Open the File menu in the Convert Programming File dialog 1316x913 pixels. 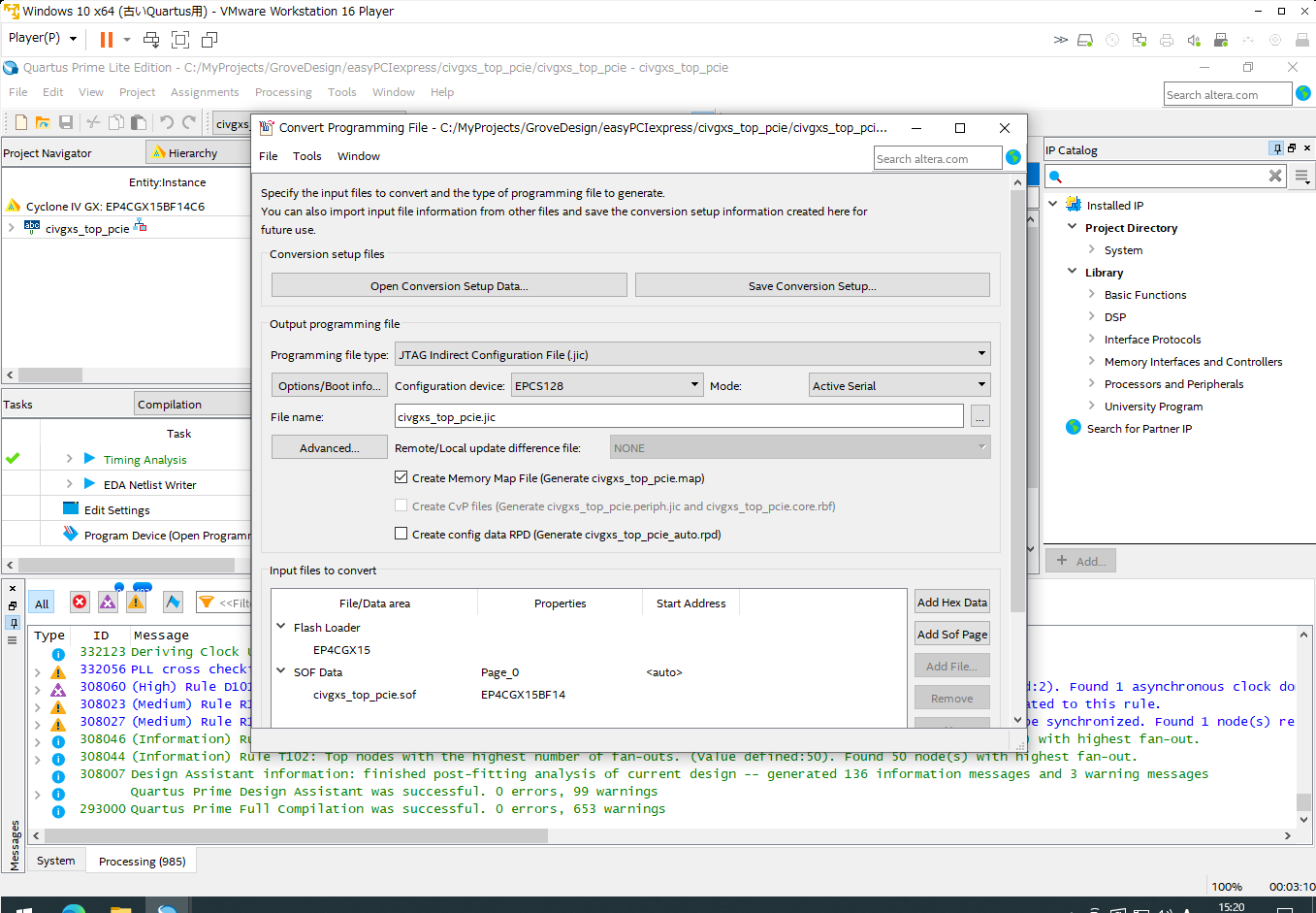pos(269,156)
